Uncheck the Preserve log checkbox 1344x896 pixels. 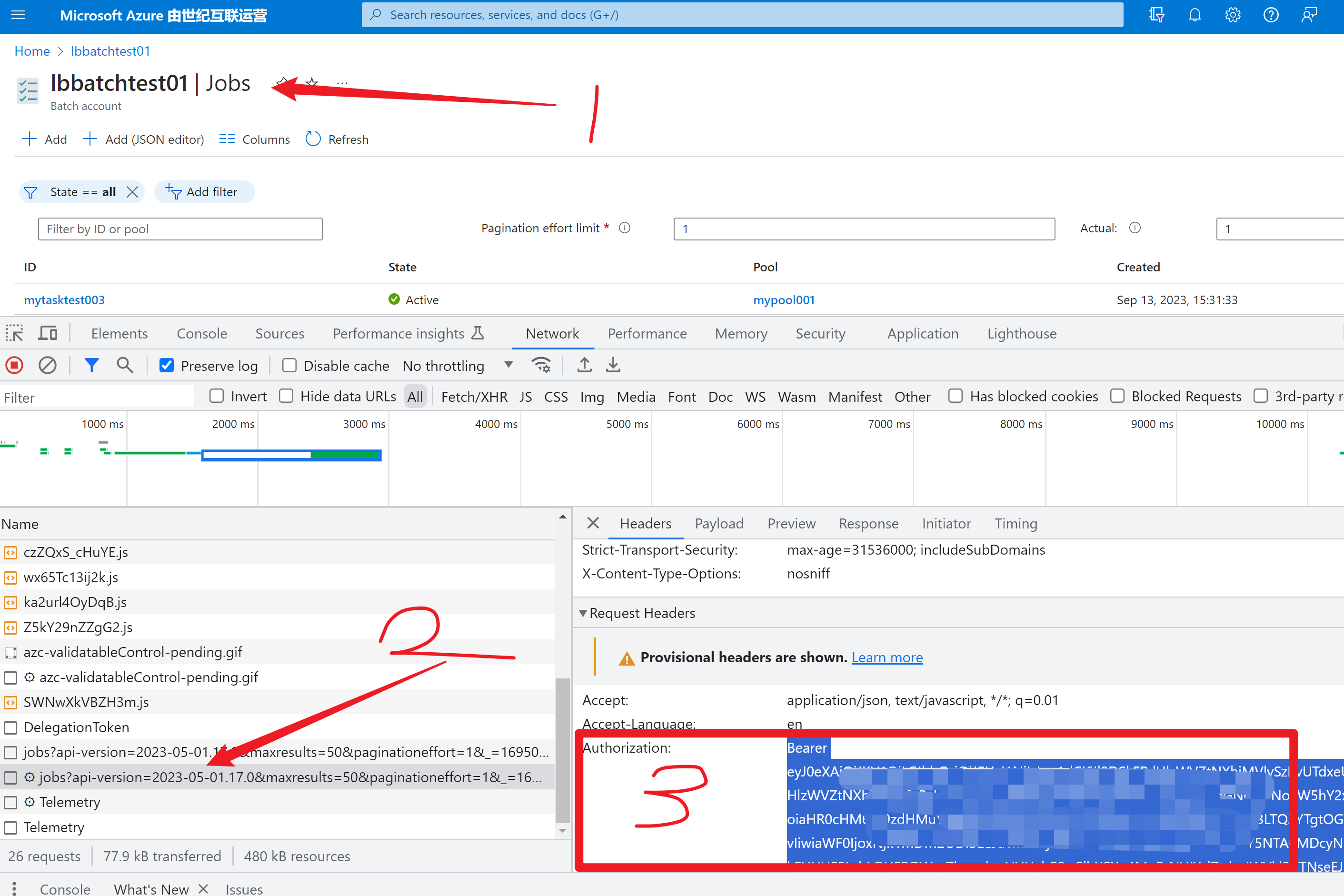(166, 366)
